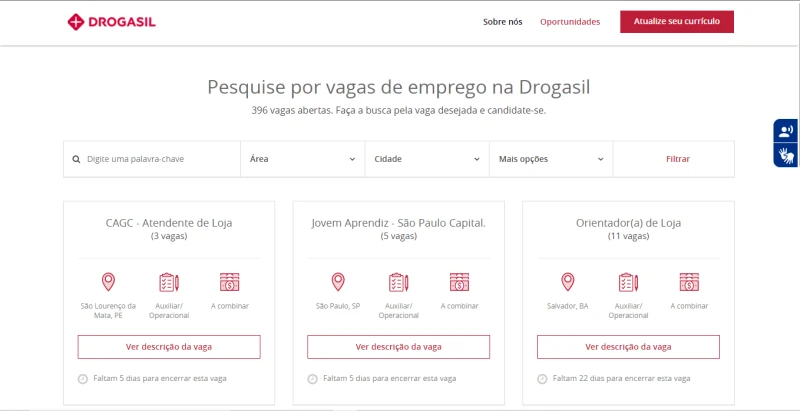Click the São Lourenço da Mata, PE location text
Image resolution: width=800 pixels, height=411 pixels.
pos(108,311)
